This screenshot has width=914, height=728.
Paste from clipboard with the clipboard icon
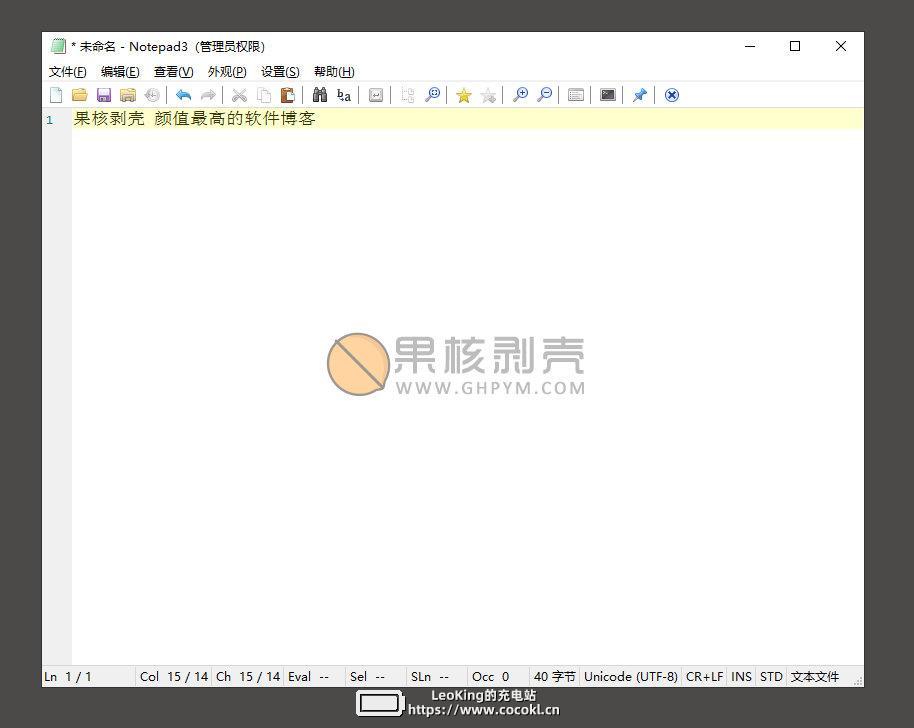[288, 95]
